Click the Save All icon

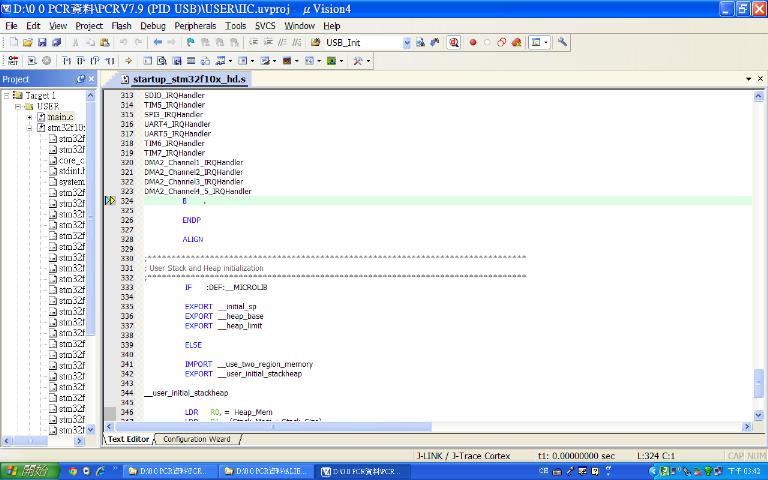pyautogui.click(x=56, y=43)
